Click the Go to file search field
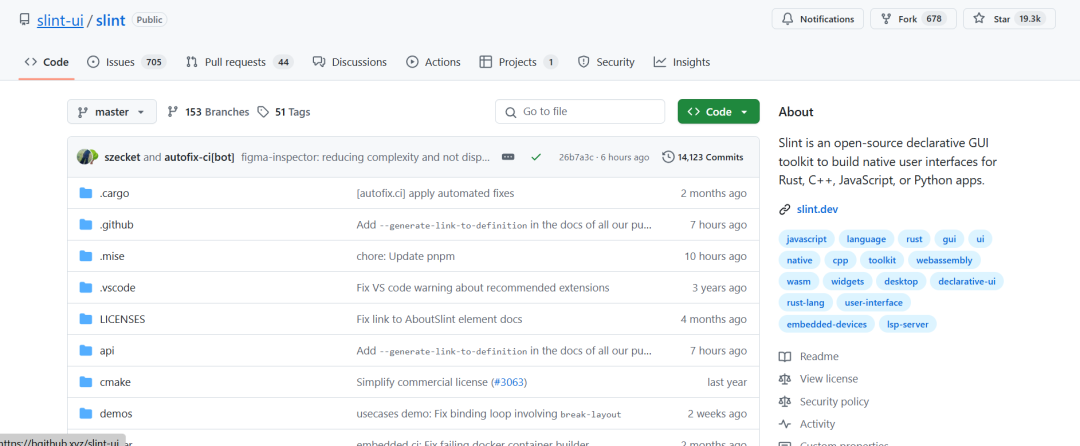The height and width of the screenshot is (446, 1080). [580, 112]
